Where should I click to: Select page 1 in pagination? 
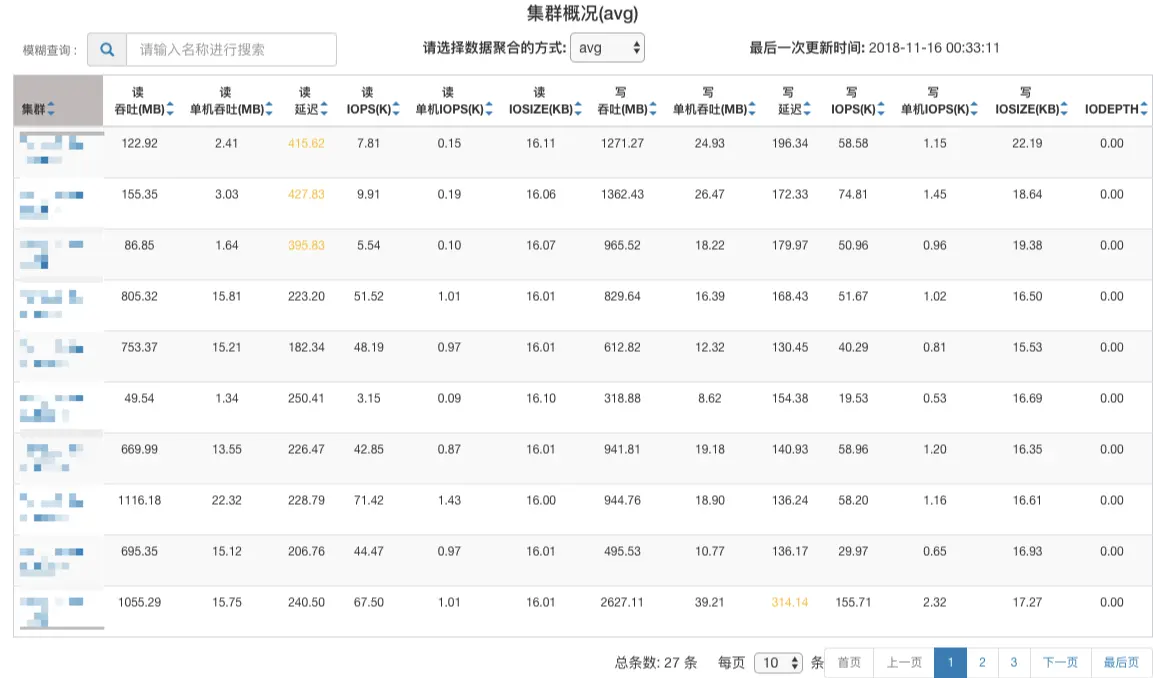tap(950, 663)
